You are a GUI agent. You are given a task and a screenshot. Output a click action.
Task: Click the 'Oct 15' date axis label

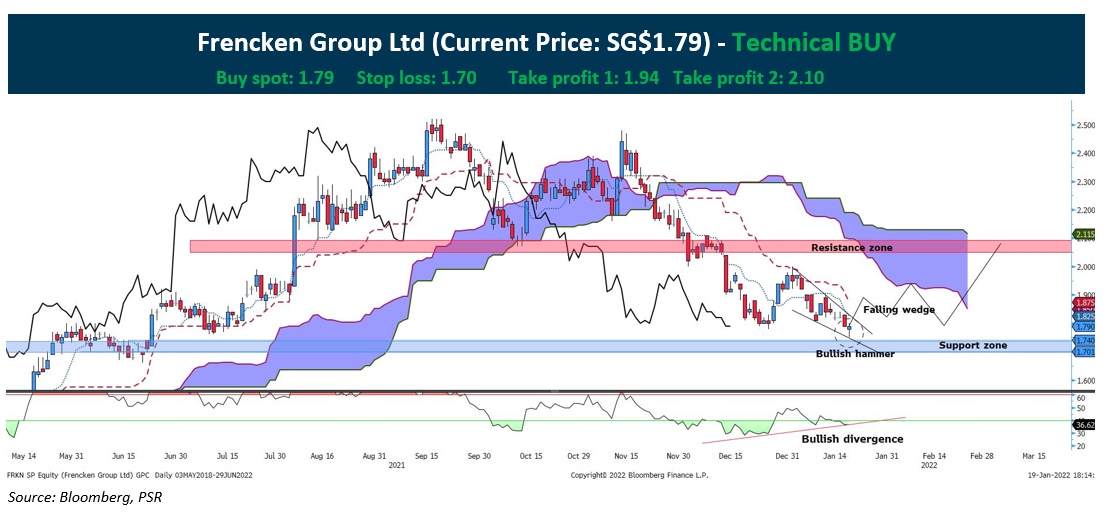point(531,456)
